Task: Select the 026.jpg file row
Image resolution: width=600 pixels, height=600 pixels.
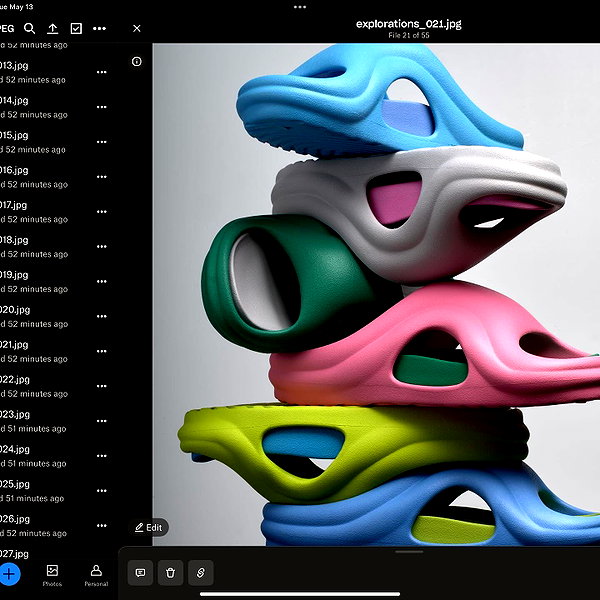Action: point(57,525)
